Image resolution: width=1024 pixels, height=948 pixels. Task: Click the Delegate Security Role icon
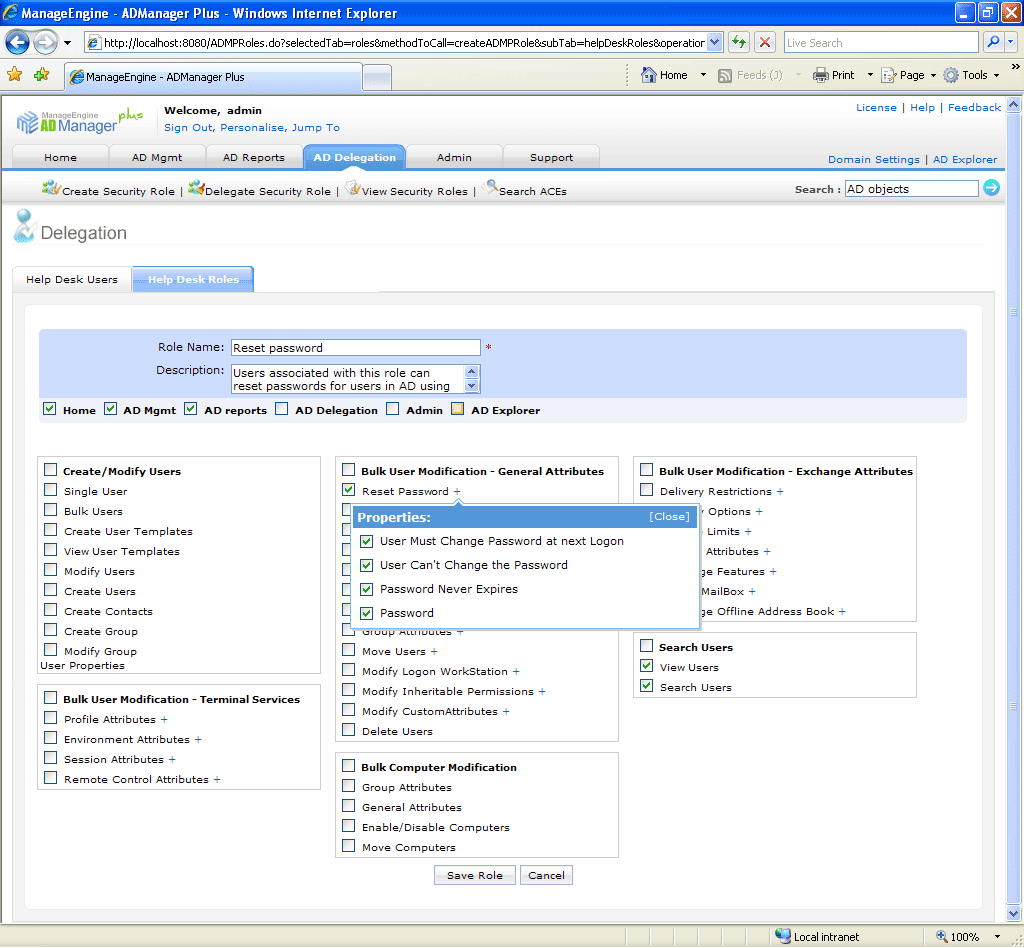pos(196,188)
